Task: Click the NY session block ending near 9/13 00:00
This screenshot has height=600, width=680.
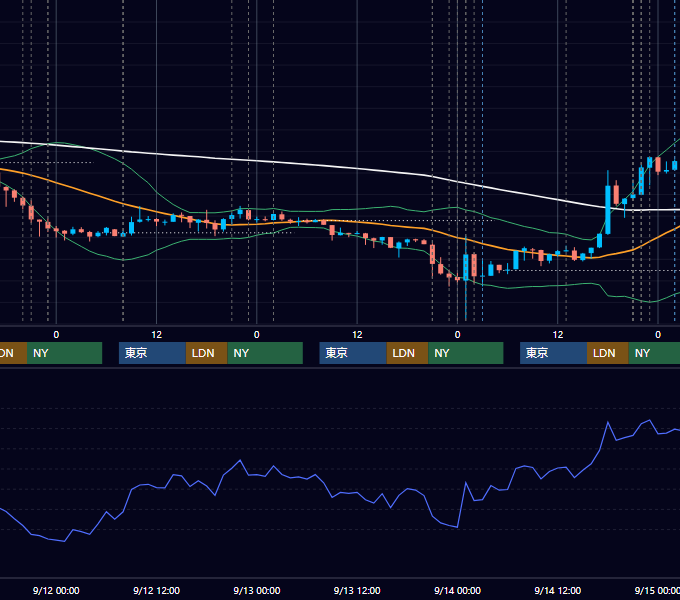Action: 265,353
